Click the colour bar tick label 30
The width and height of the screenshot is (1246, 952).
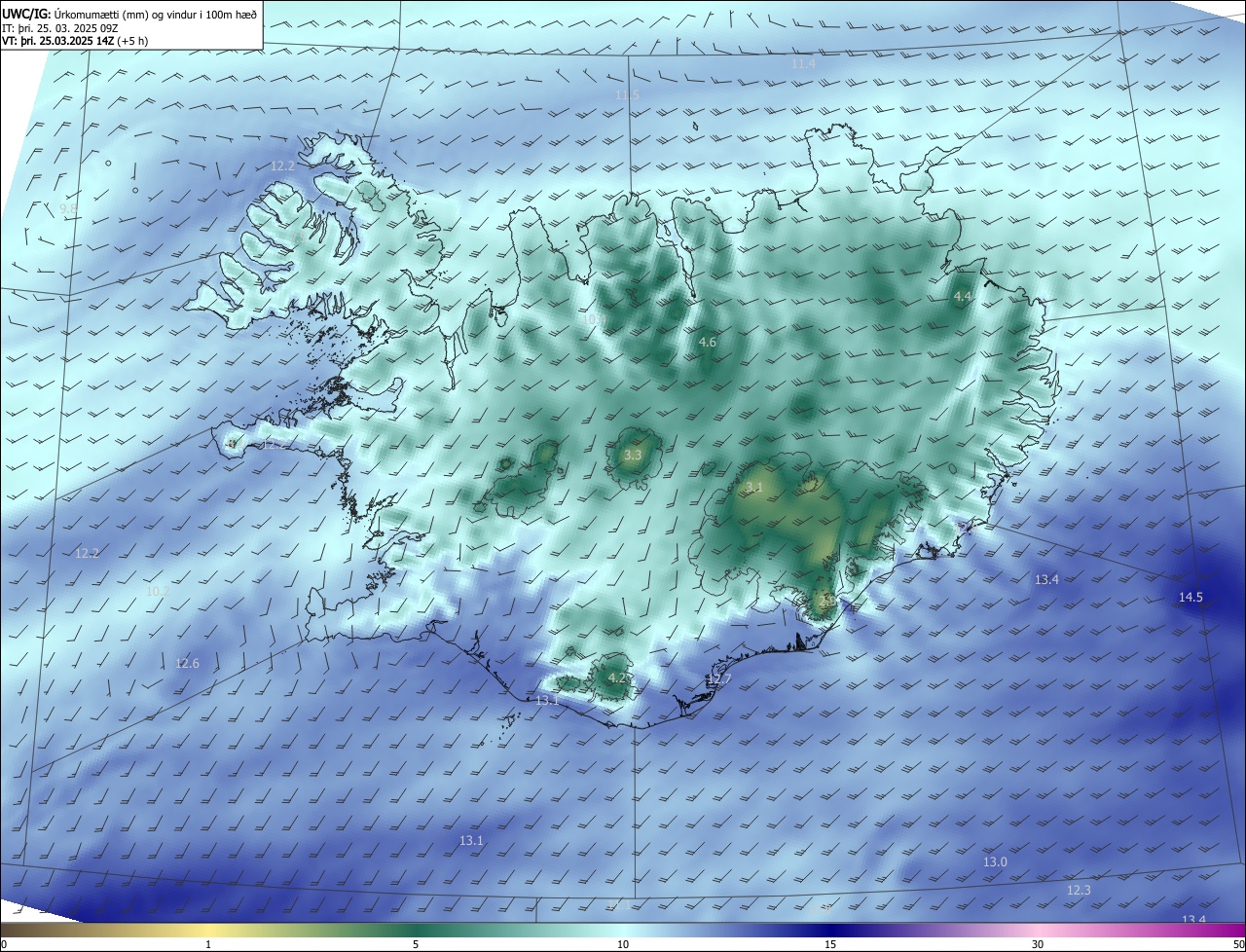click(1038, 944)
